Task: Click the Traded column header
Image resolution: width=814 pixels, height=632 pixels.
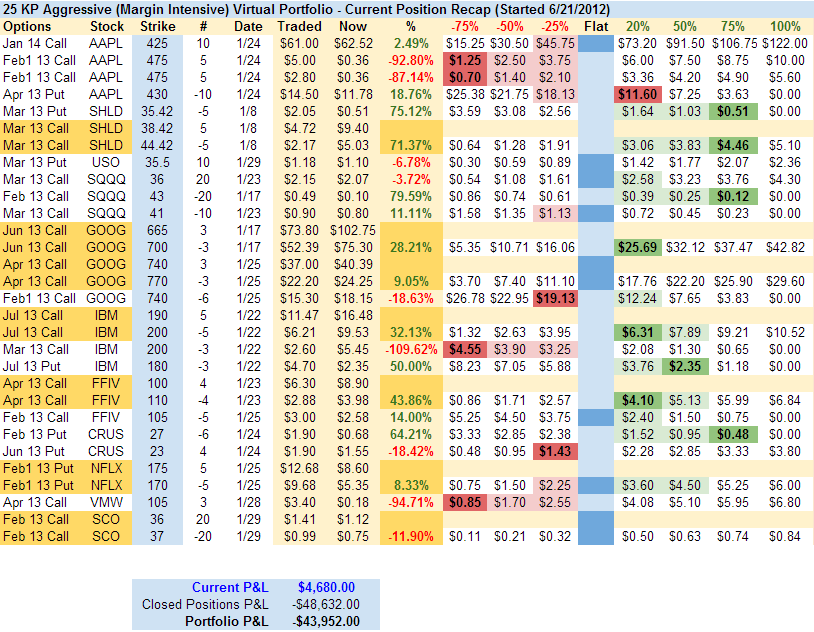Action: click(299, 24)
